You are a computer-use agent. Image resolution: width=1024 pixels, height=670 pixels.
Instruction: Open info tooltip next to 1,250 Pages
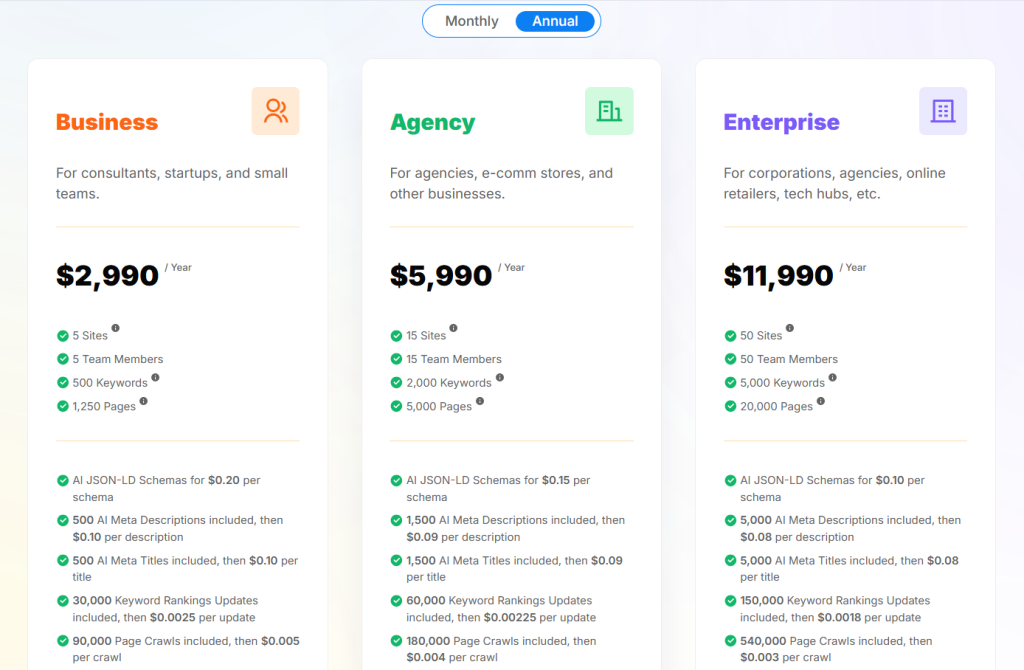tap(144, 401)
